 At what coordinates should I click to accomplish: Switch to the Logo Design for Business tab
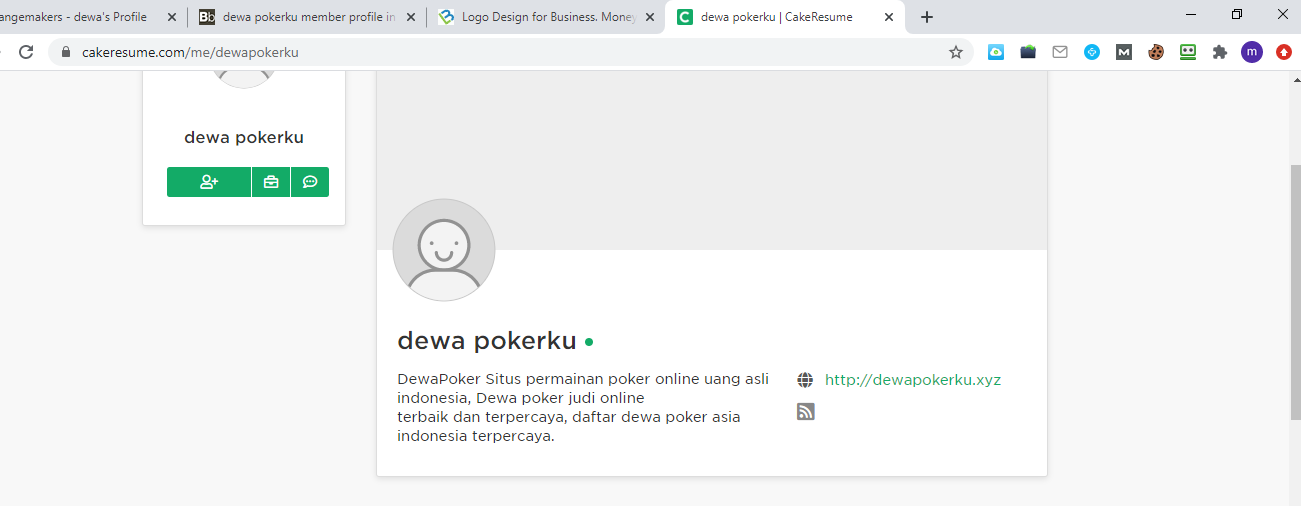click(548, 17)
